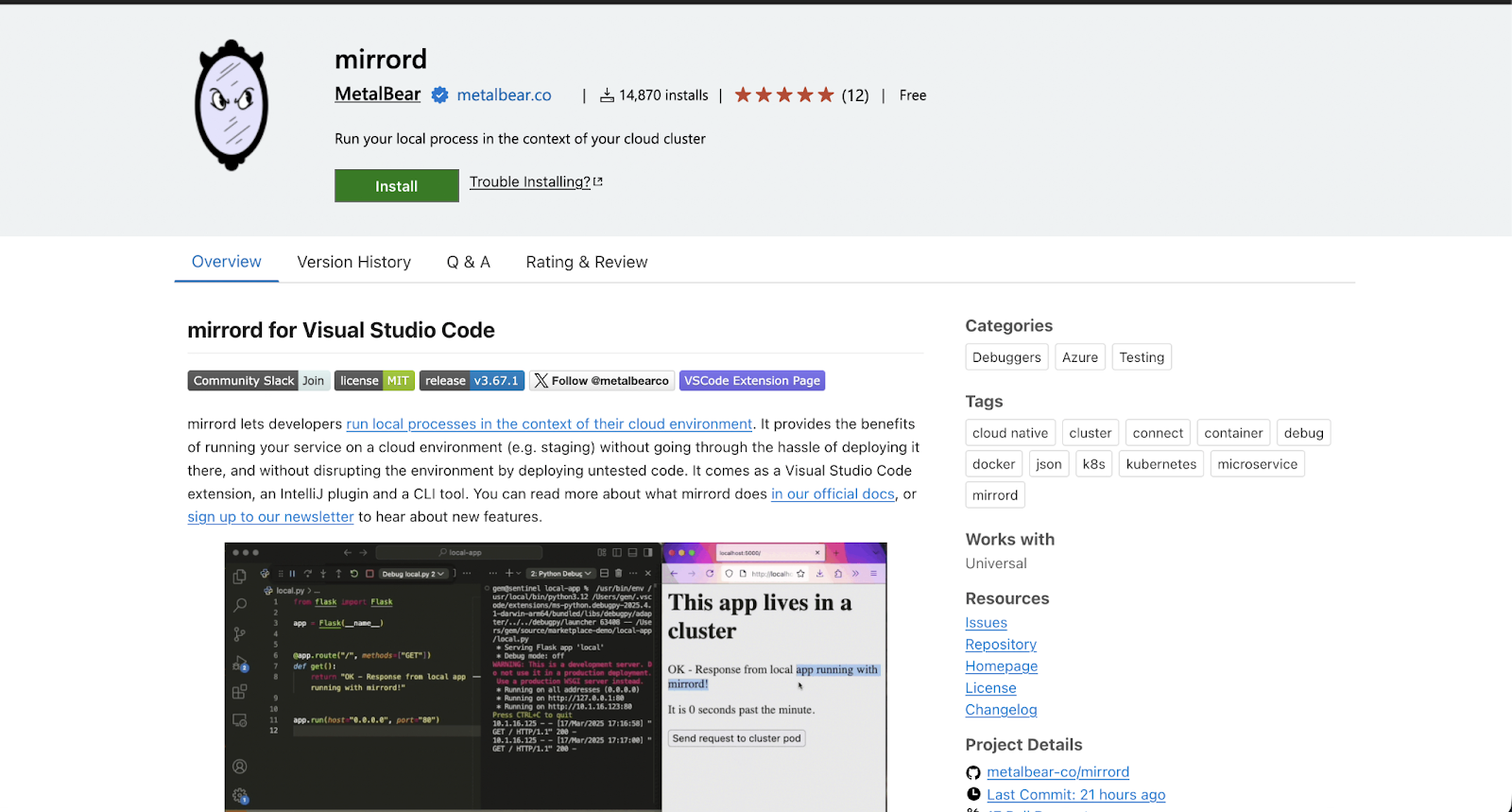Select the Azure category
Viewport: 1512px width, 812px height.
(1080, 357)
